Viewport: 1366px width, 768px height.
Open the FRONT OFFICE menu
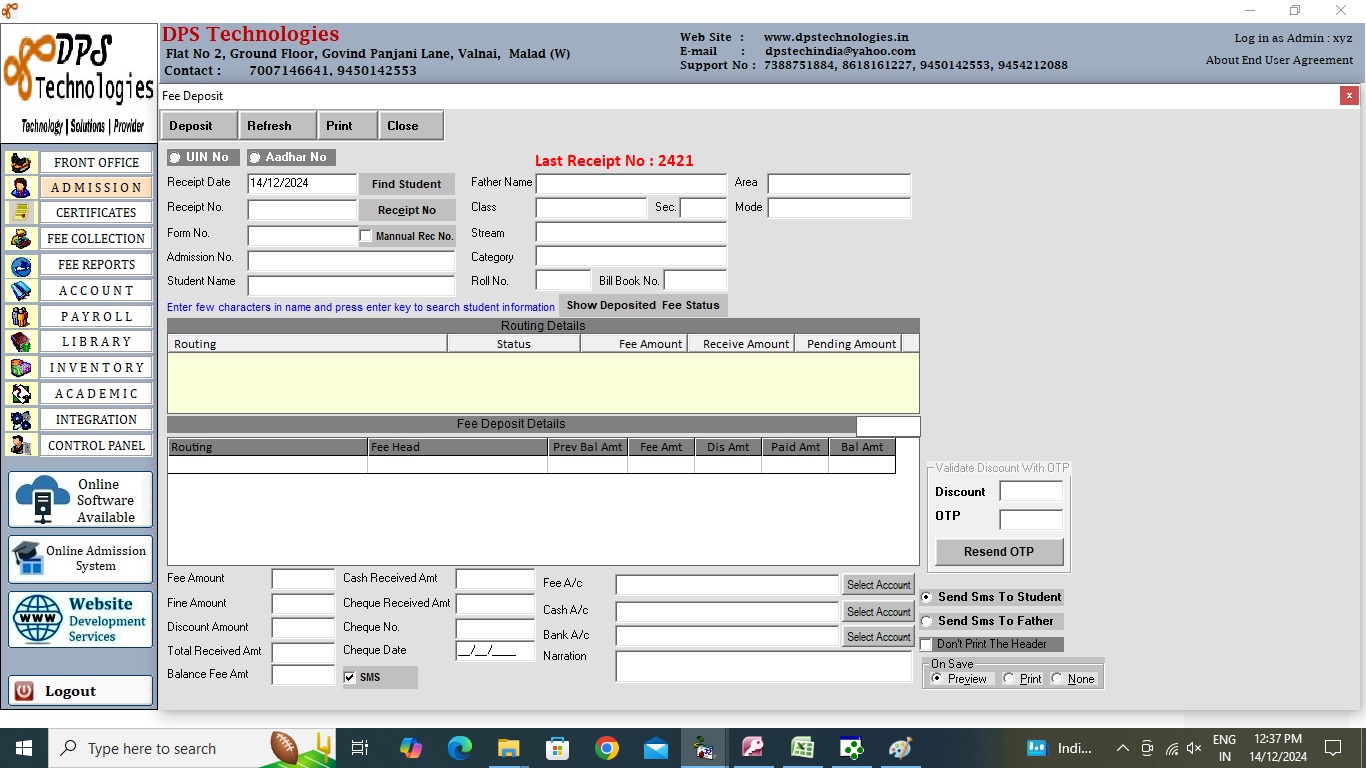pos(96,162)
